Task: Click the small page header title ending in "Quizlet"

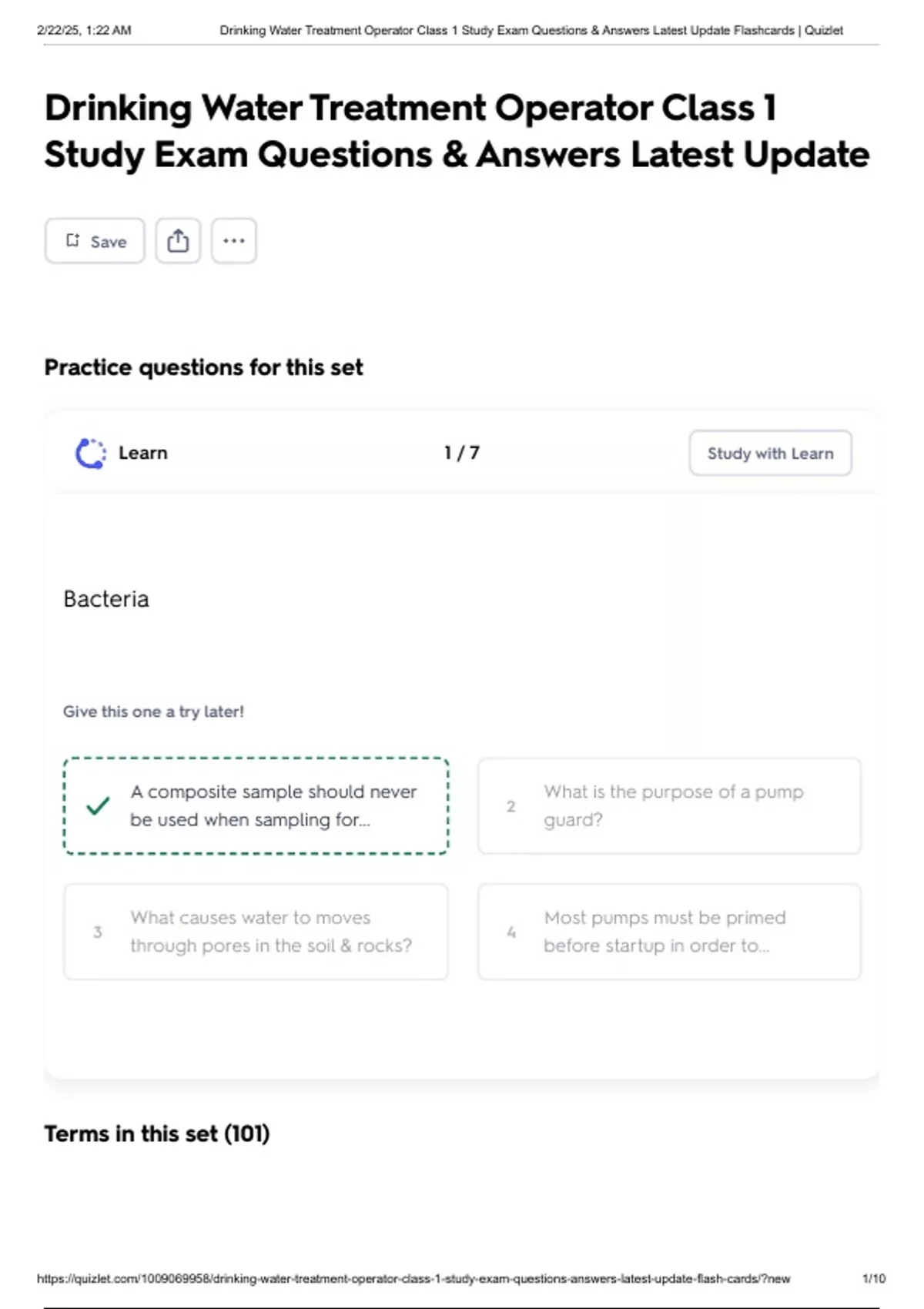Action: [x=531, y=31]
